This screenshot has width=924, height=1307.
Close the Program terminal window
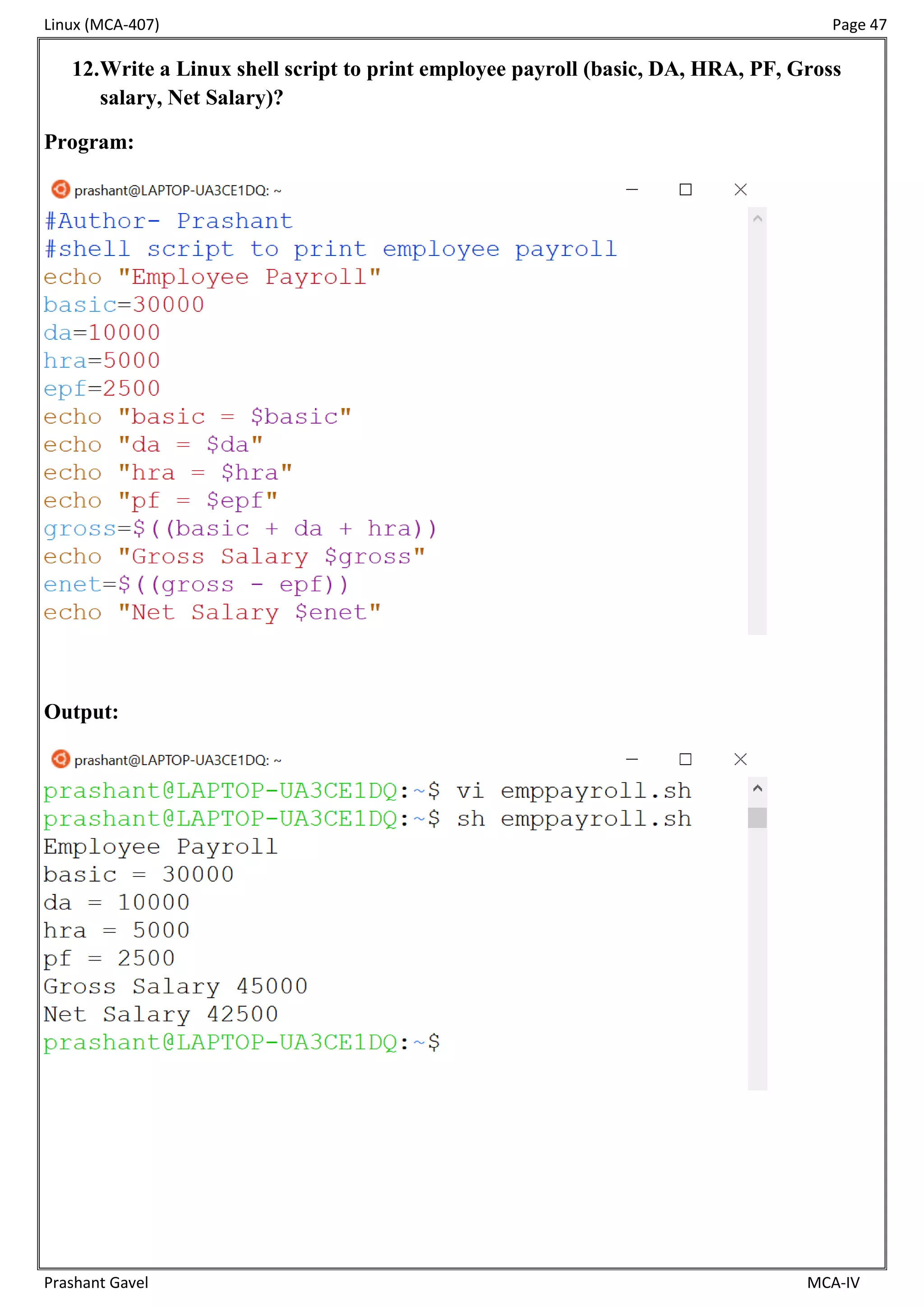click(x=740, y=190)
